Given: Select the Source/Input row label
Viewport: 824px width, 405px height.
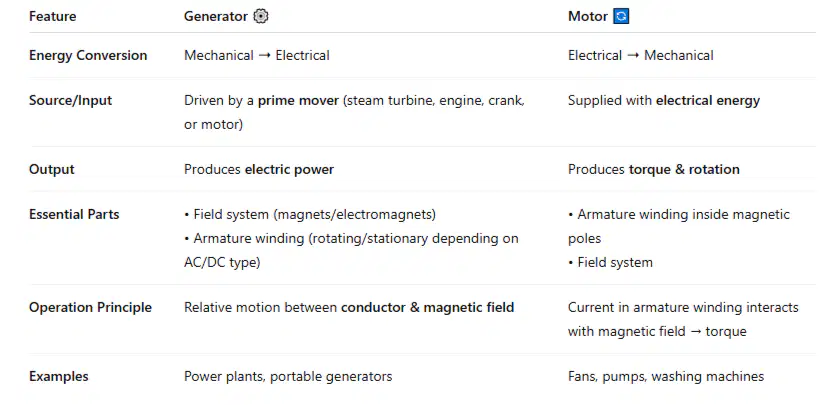Looking at the screenshot, I should click(70, 100).
